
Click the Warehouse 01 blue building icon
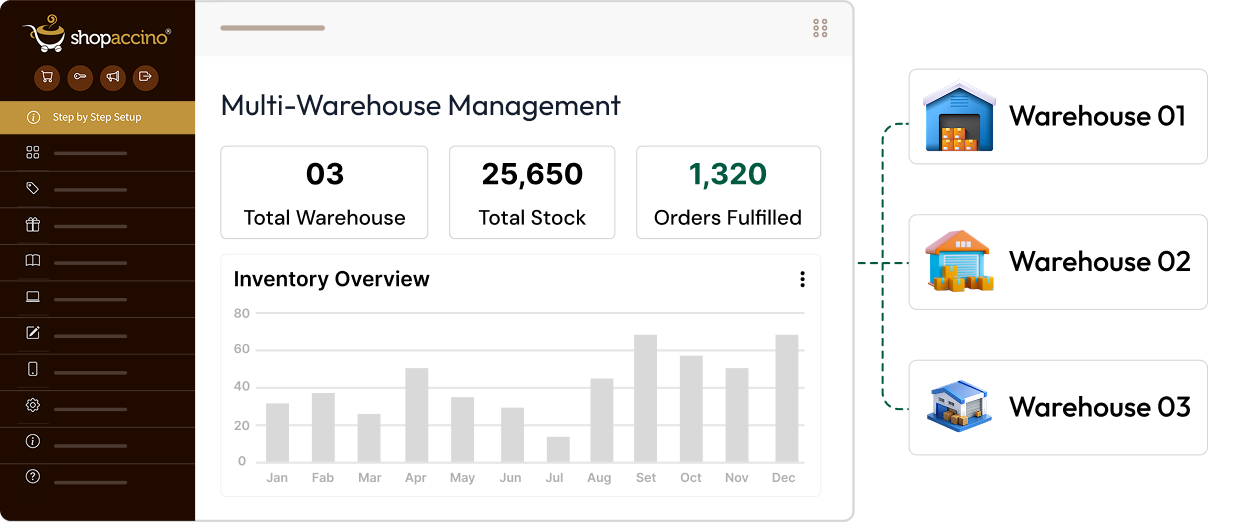[958, 117]
